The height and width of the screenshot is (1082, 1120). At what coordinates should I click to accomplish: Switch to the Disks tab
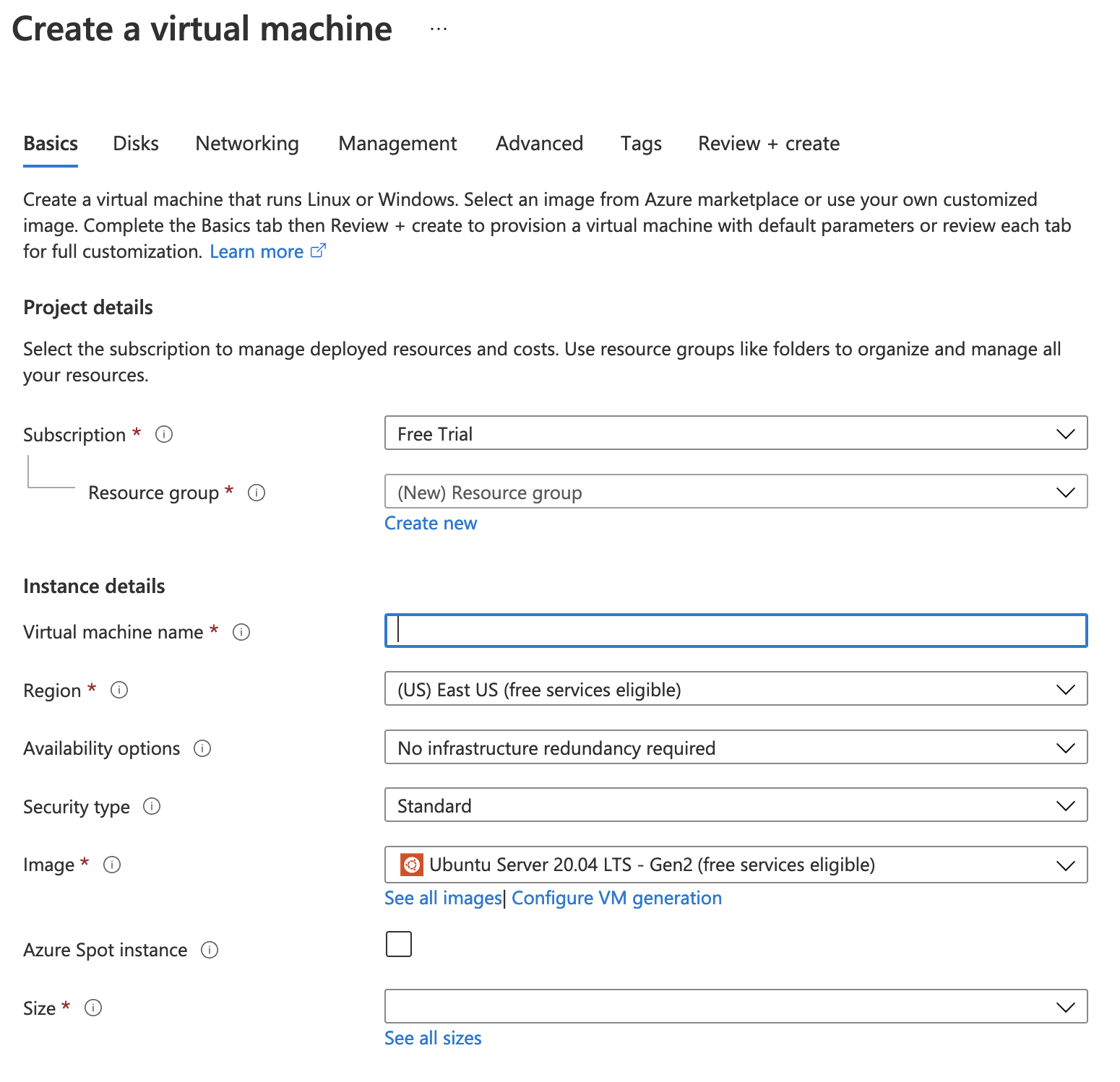click(x=136, y=144)
